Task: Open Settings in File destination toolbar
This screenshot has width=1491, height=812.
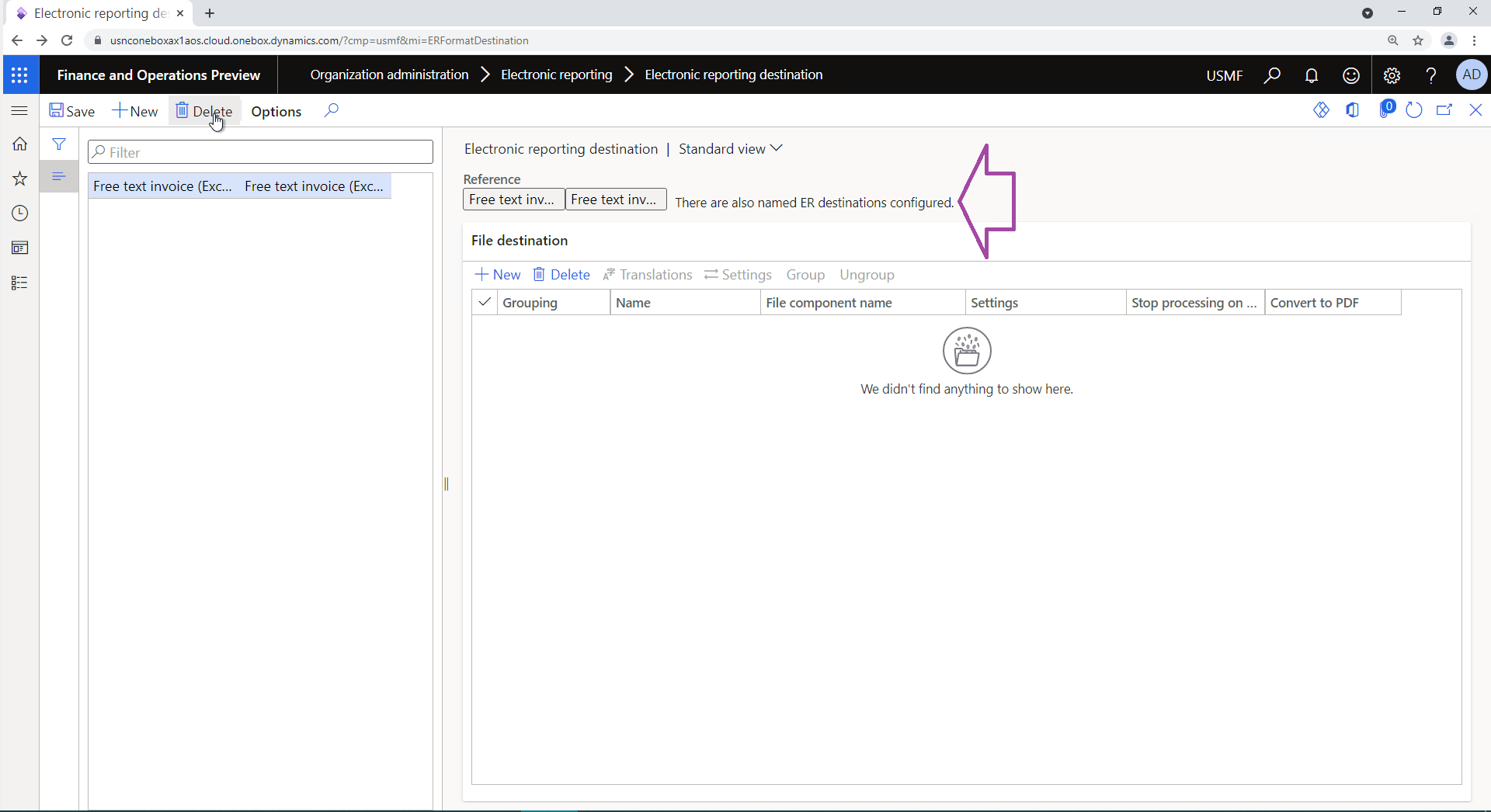Action: [x=738, y=275]
